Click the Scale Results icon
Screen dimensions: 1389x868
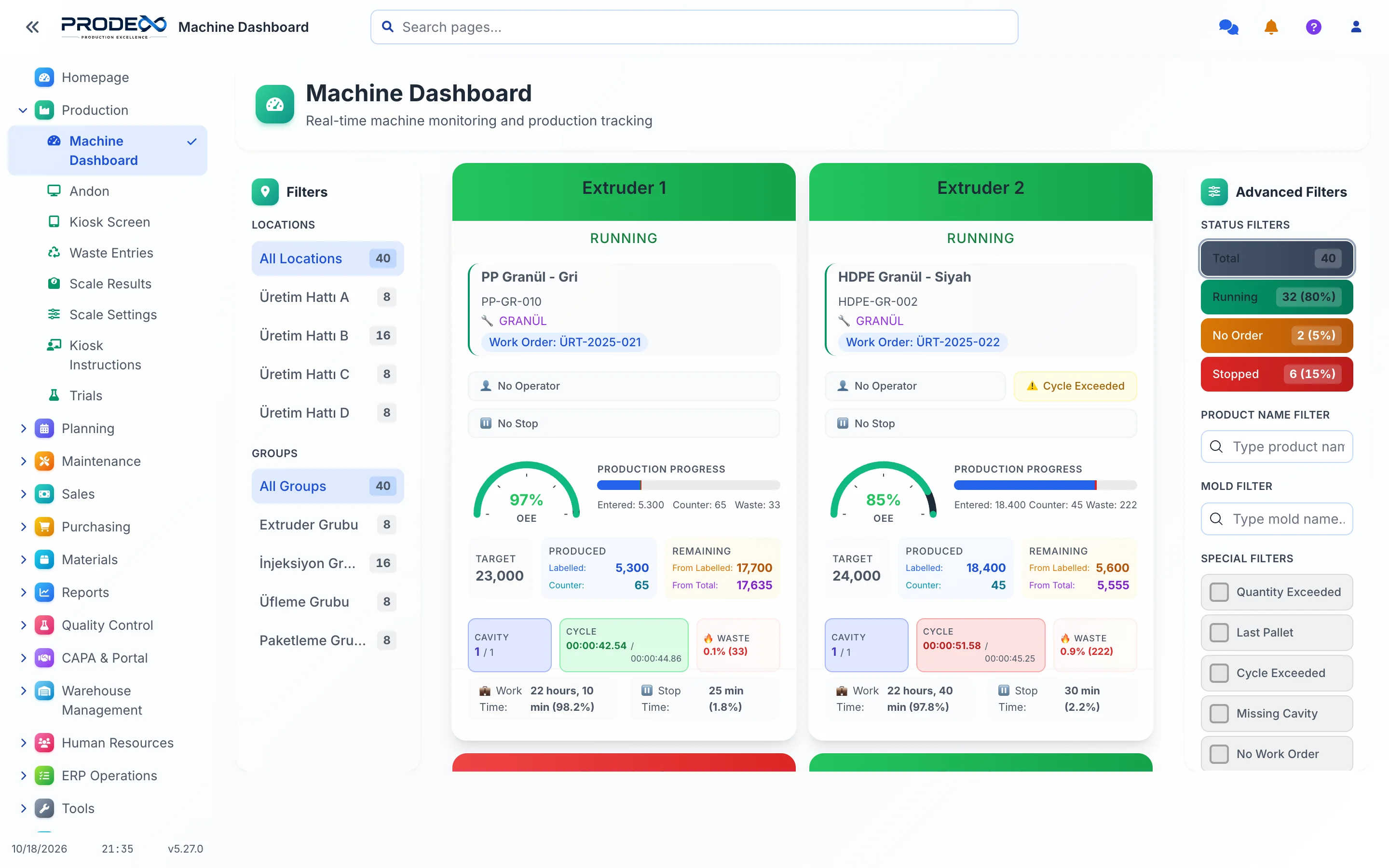pos(54,283)
